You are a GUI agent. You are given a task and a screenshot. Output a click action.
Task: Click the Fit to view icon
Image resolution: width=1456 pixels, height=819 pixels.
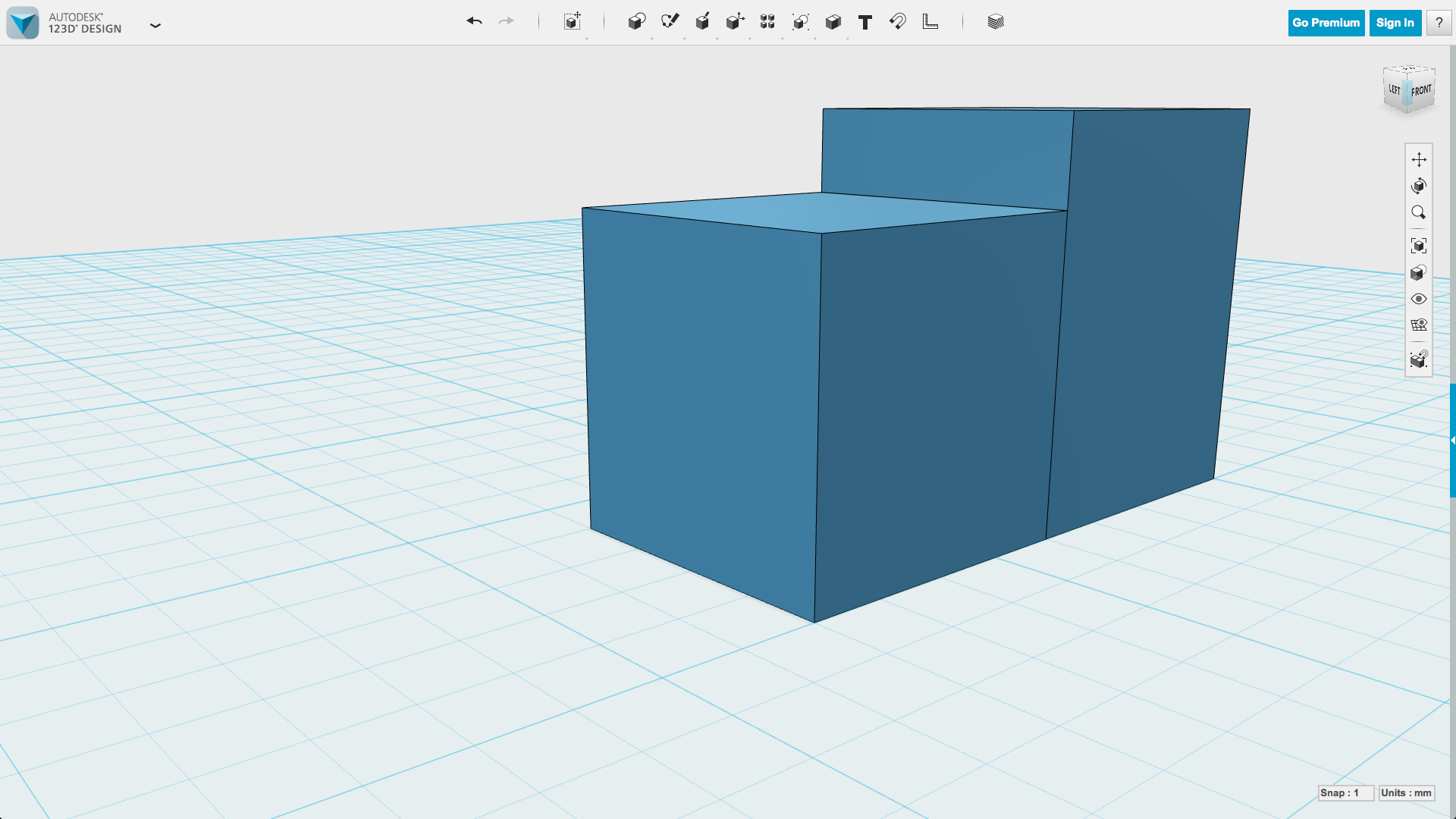[1419, 246]
